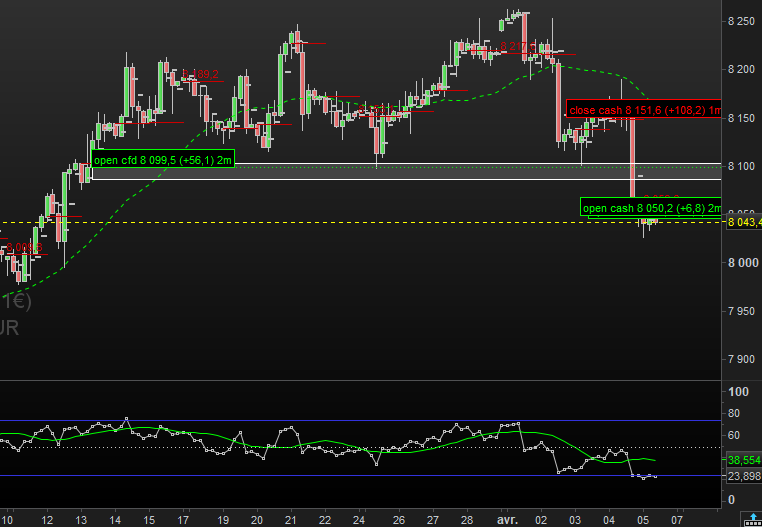Open the show-toolbar arrow icon
The width and height of the screenshot is (762, 527).
751,520
